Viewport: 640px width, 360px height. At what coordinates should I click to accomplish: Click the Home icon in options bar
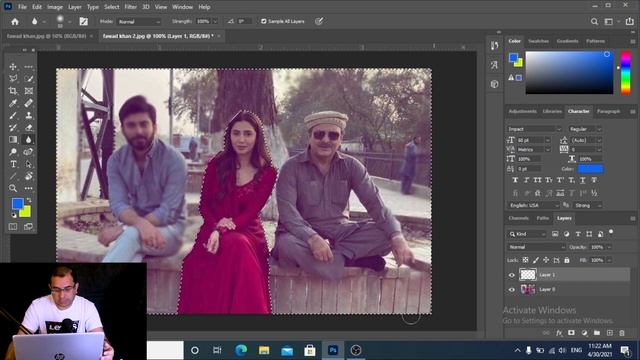click(15, 22)
